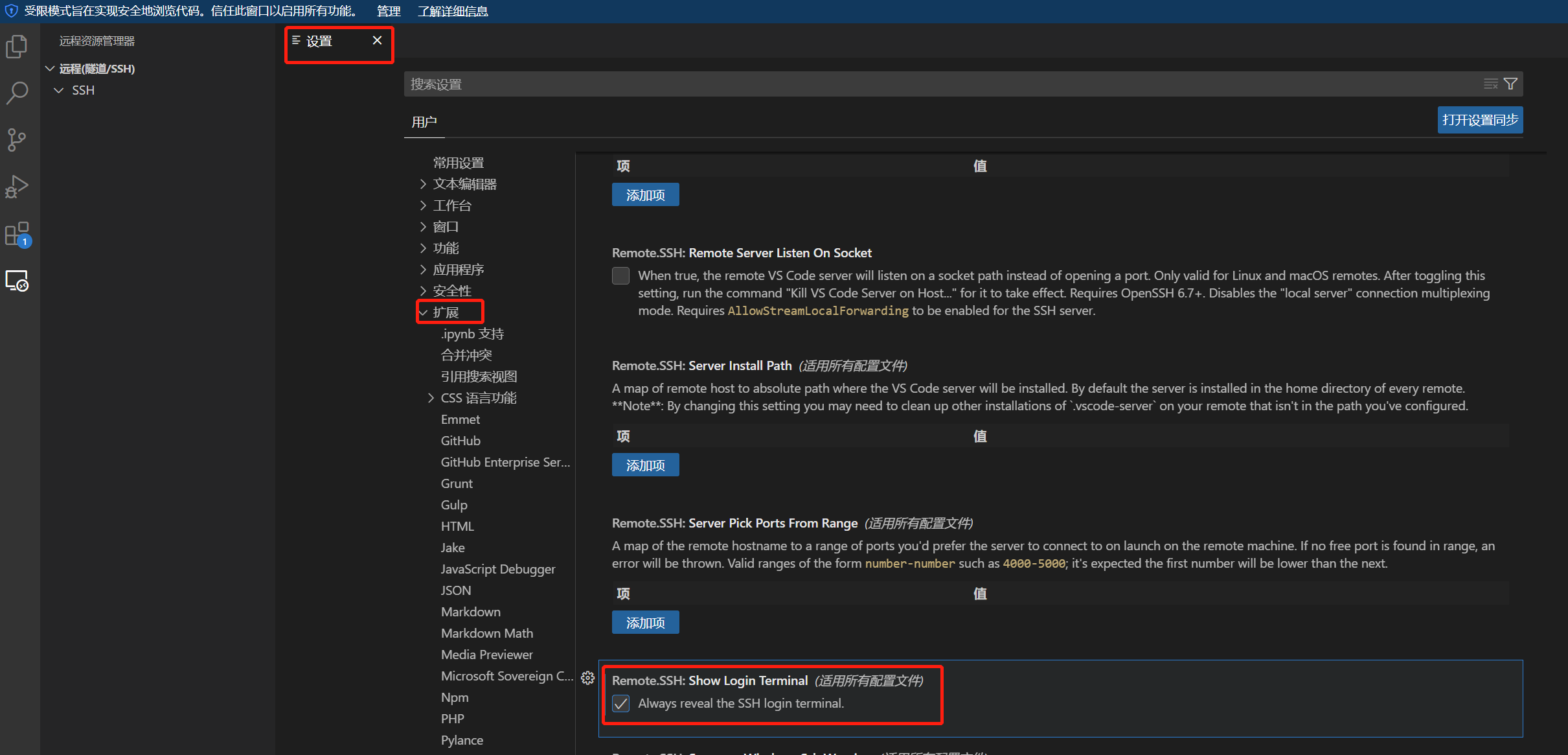Expand the 功能 settings category
Image resolution: width=1568 pixels, height=755 pixels.
pos(423,248)
